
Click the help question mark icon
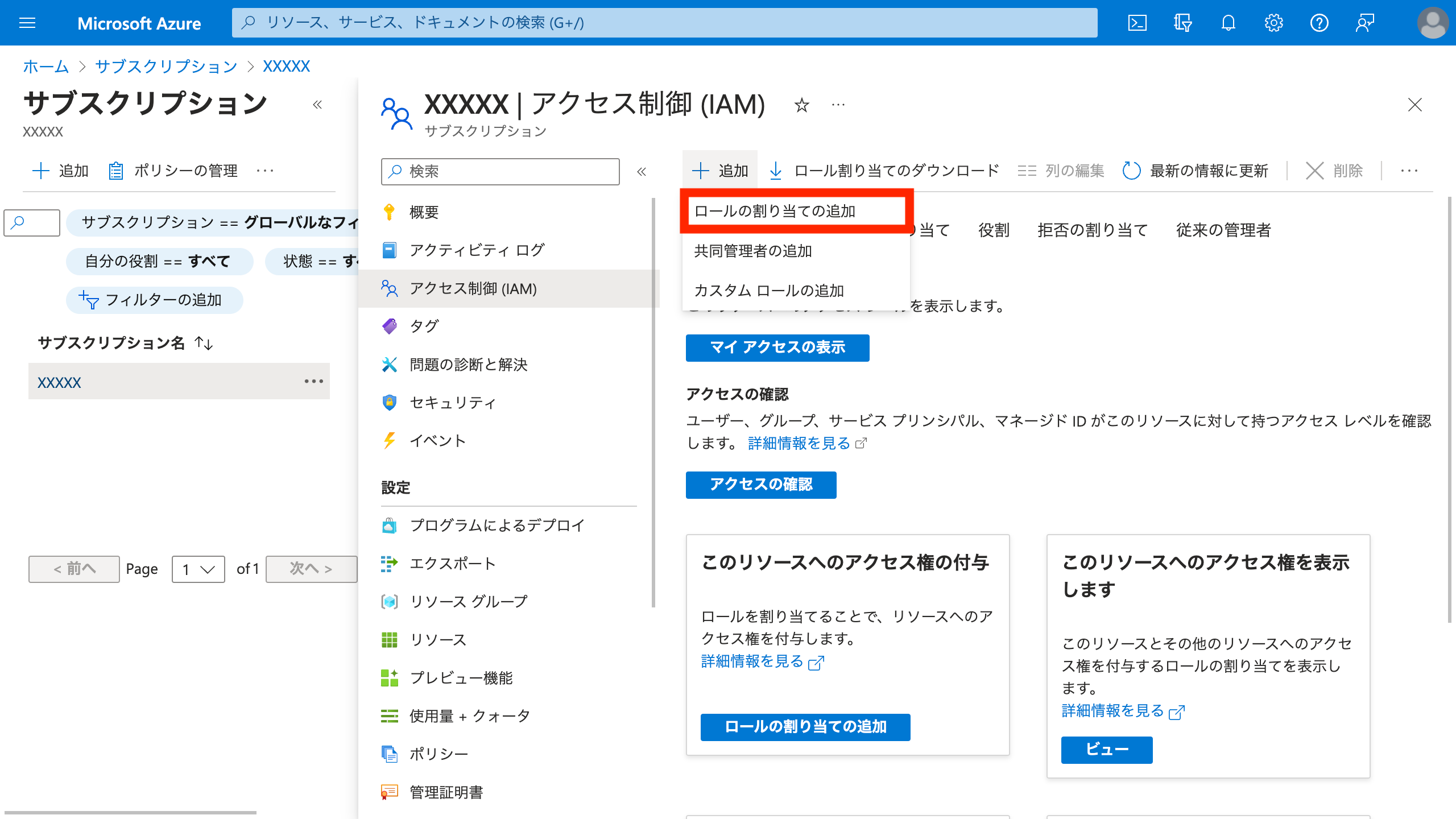pos(1319,23)
